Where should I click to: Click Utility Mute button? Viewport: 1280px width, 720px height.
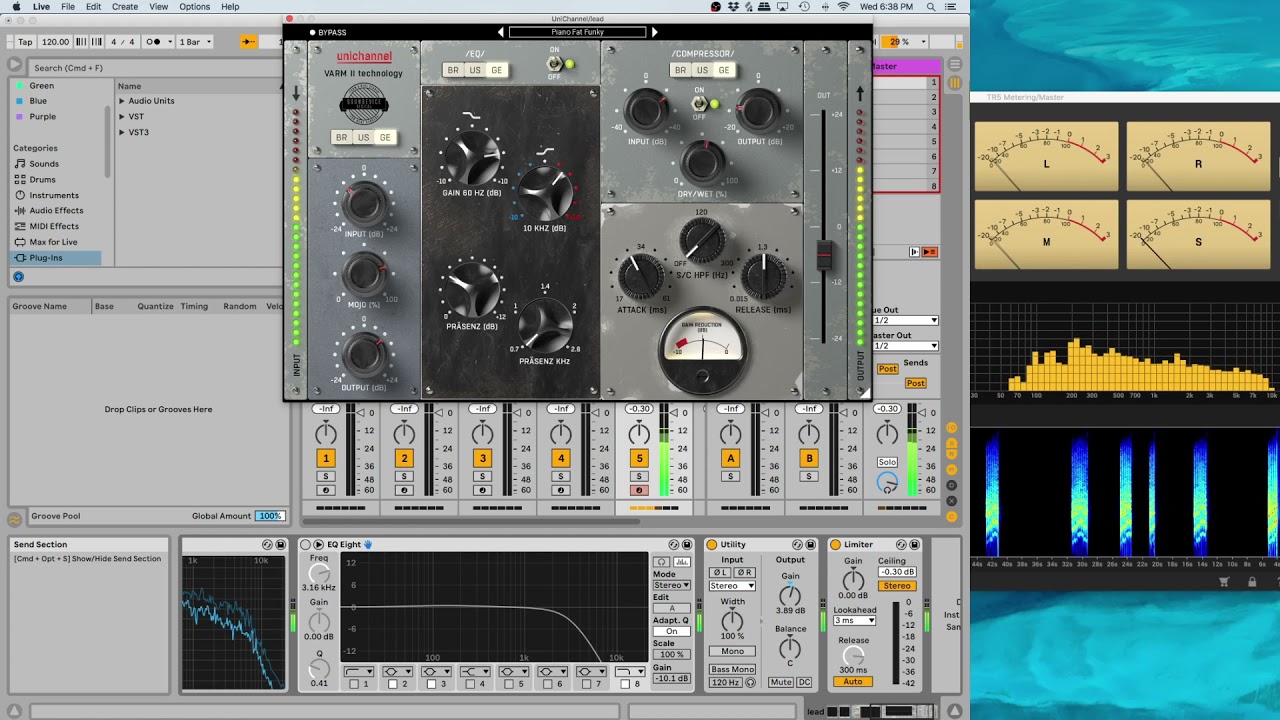click(x=781, y=683)
